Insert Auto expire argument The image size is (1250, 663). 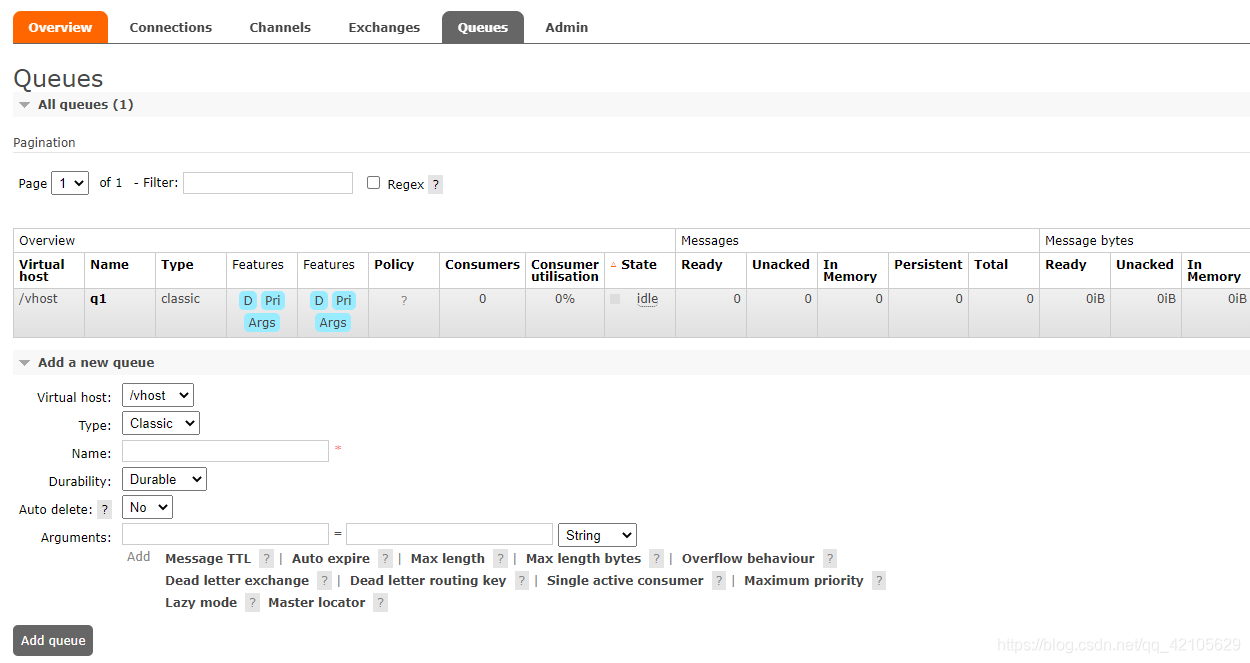click(331, 559)
